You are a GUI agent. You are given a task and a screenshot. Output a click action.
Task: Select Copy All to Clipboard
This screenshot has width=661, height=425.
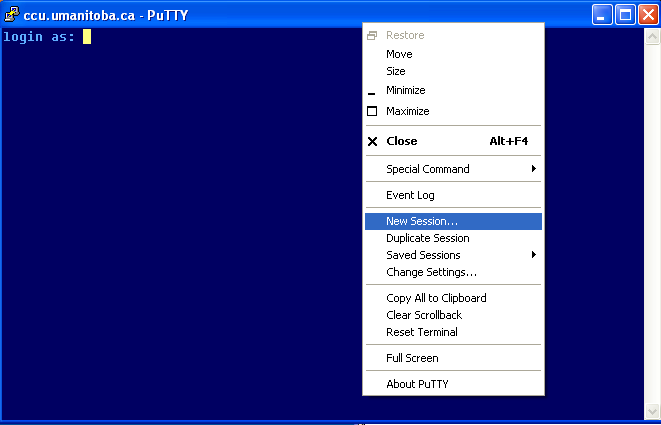pos(436,298)
